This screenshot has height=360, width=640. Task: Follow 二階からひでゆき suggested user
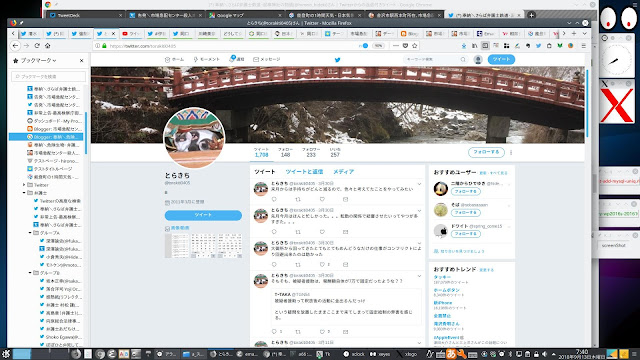(466, 191)
